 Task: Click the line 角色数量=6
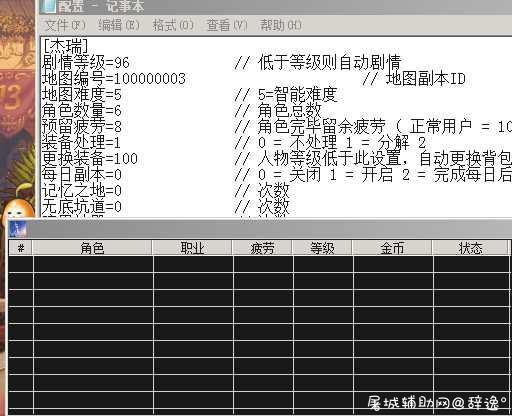pos(82,110)
